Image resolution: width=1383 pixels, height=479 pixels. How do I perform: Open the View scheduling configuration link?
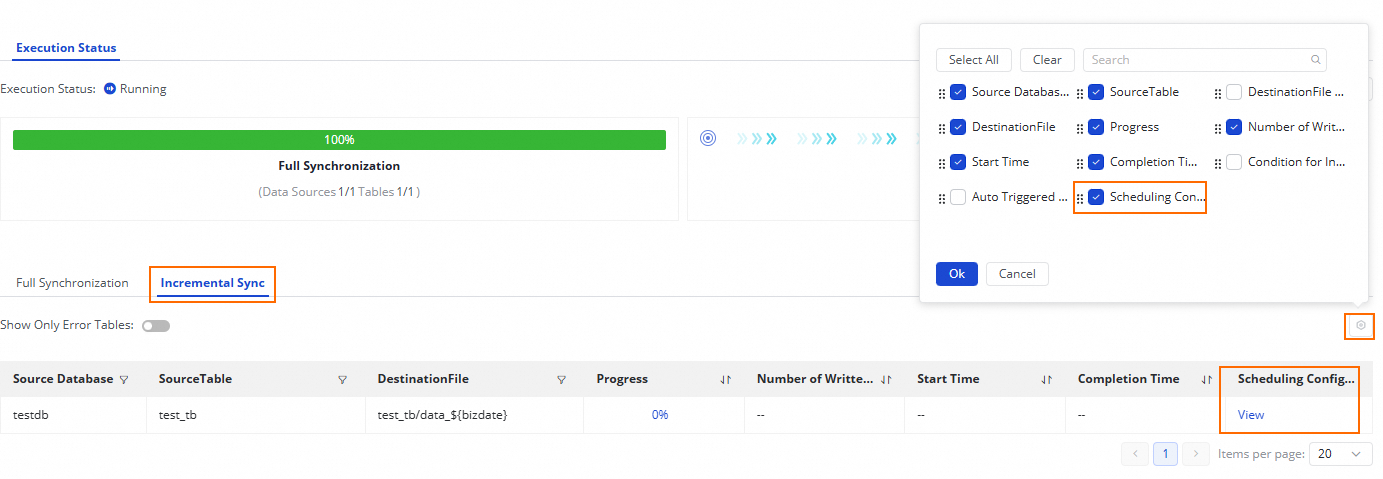[x=1251, y=415]
